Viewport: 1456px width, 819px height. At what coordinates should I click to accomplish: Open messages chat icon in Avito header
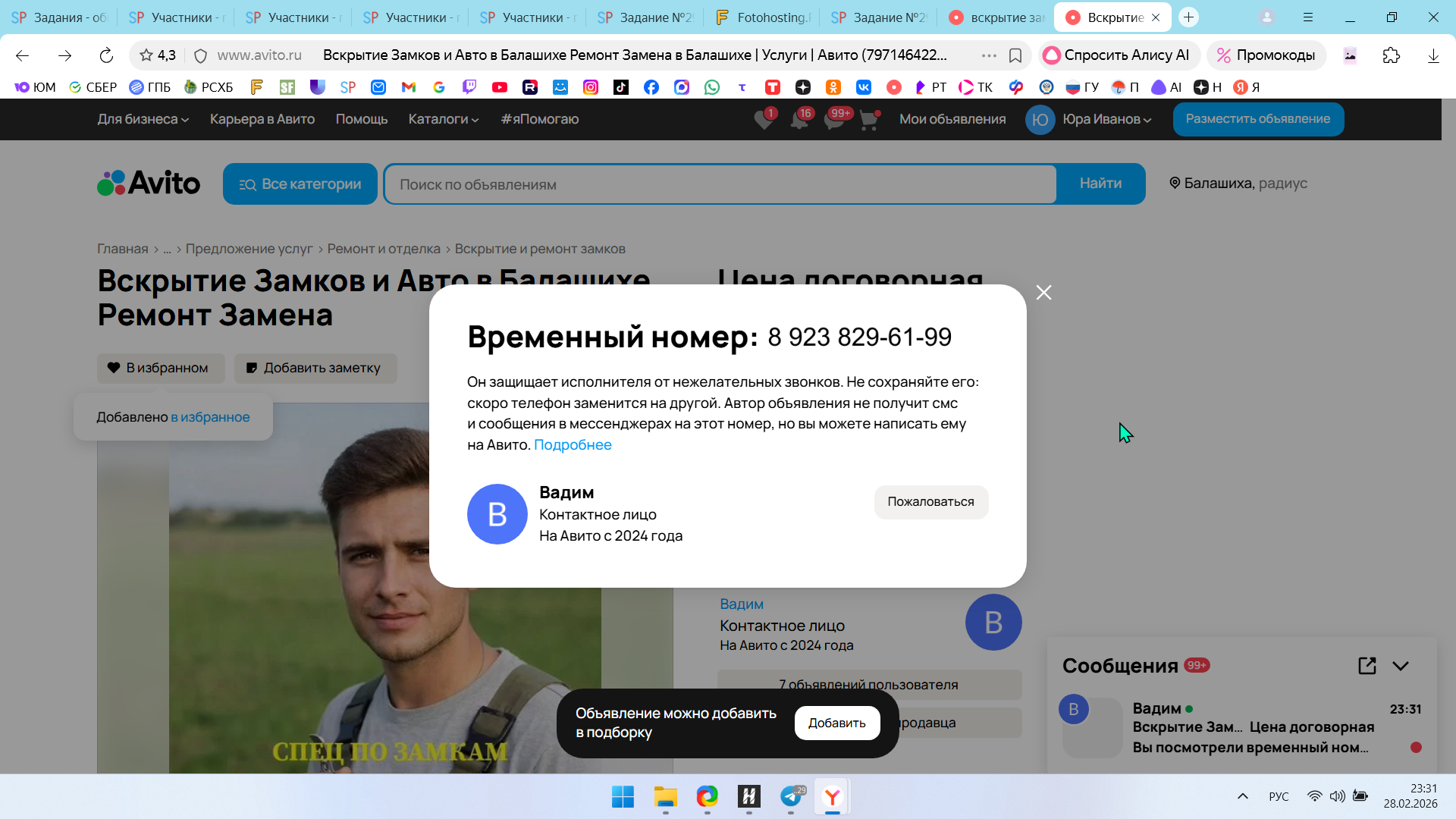point(834,120)
